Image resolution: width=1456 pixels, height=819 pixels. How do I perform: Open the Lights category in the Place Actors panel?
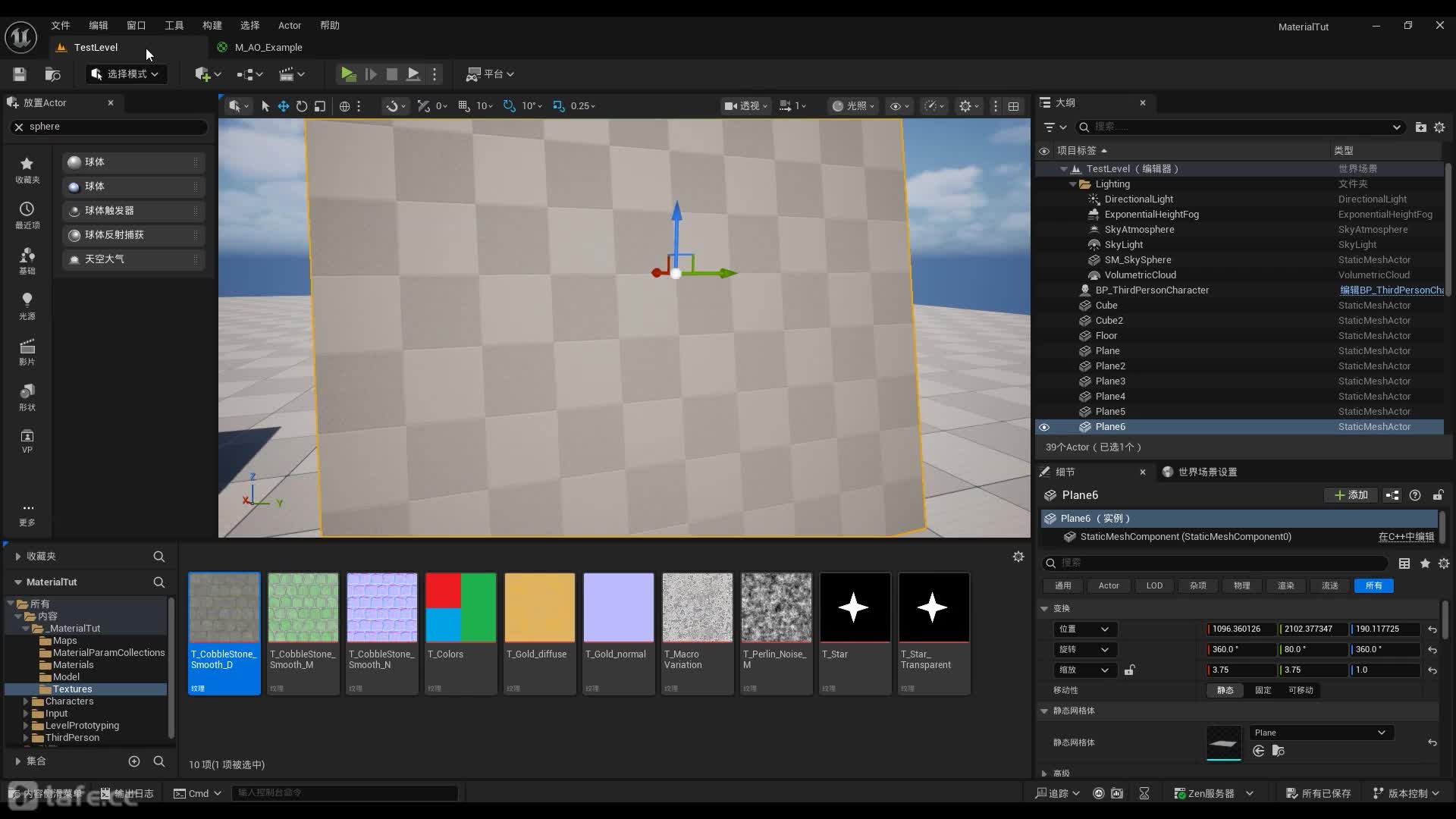[x=27, y=305]
